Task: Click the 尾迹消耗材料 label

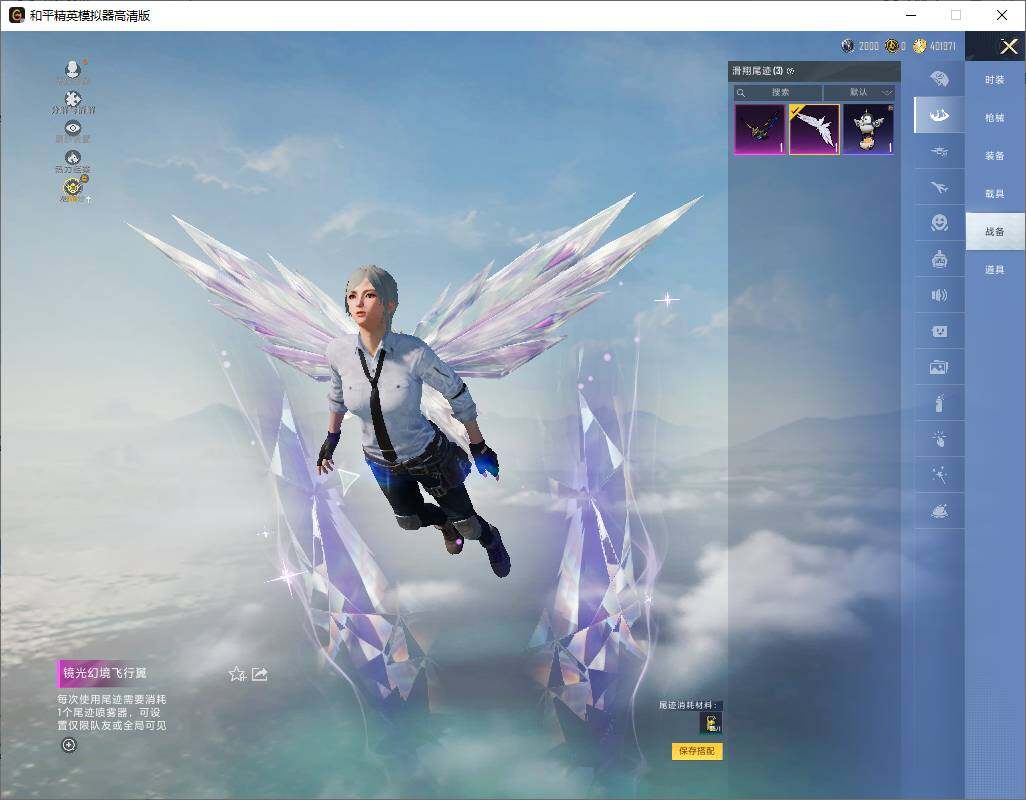Action: pyautogui.click(x=689, y=705)
